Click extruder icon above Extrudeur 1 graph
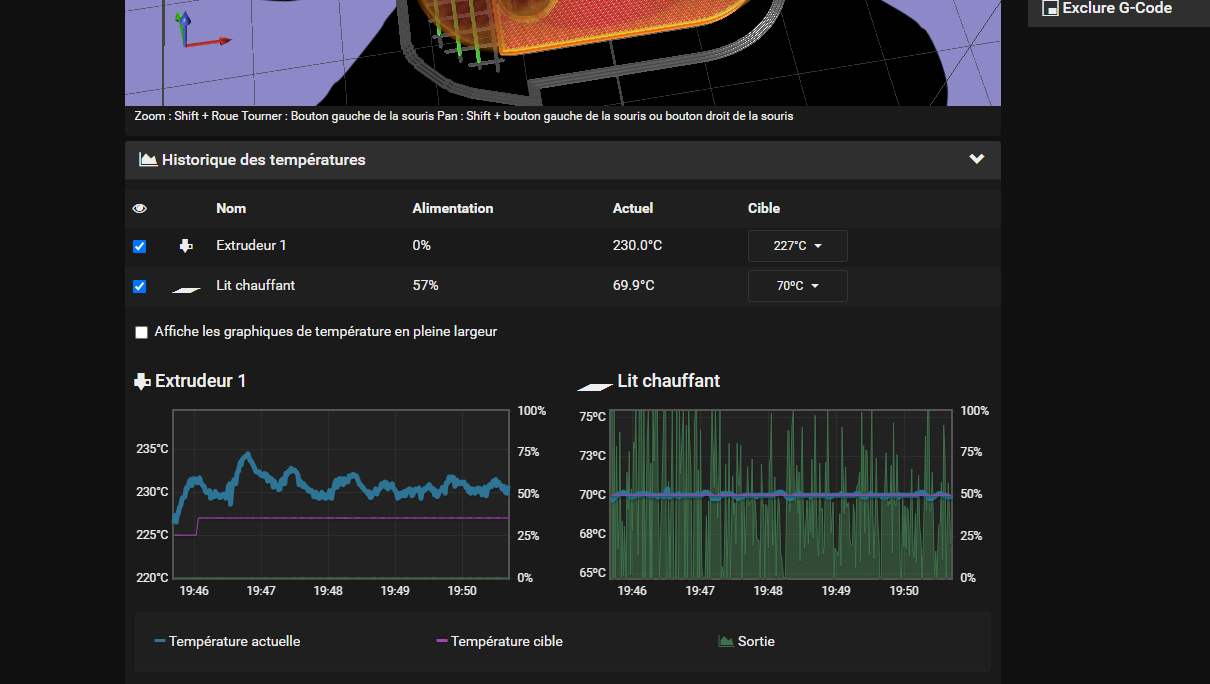 142,381
